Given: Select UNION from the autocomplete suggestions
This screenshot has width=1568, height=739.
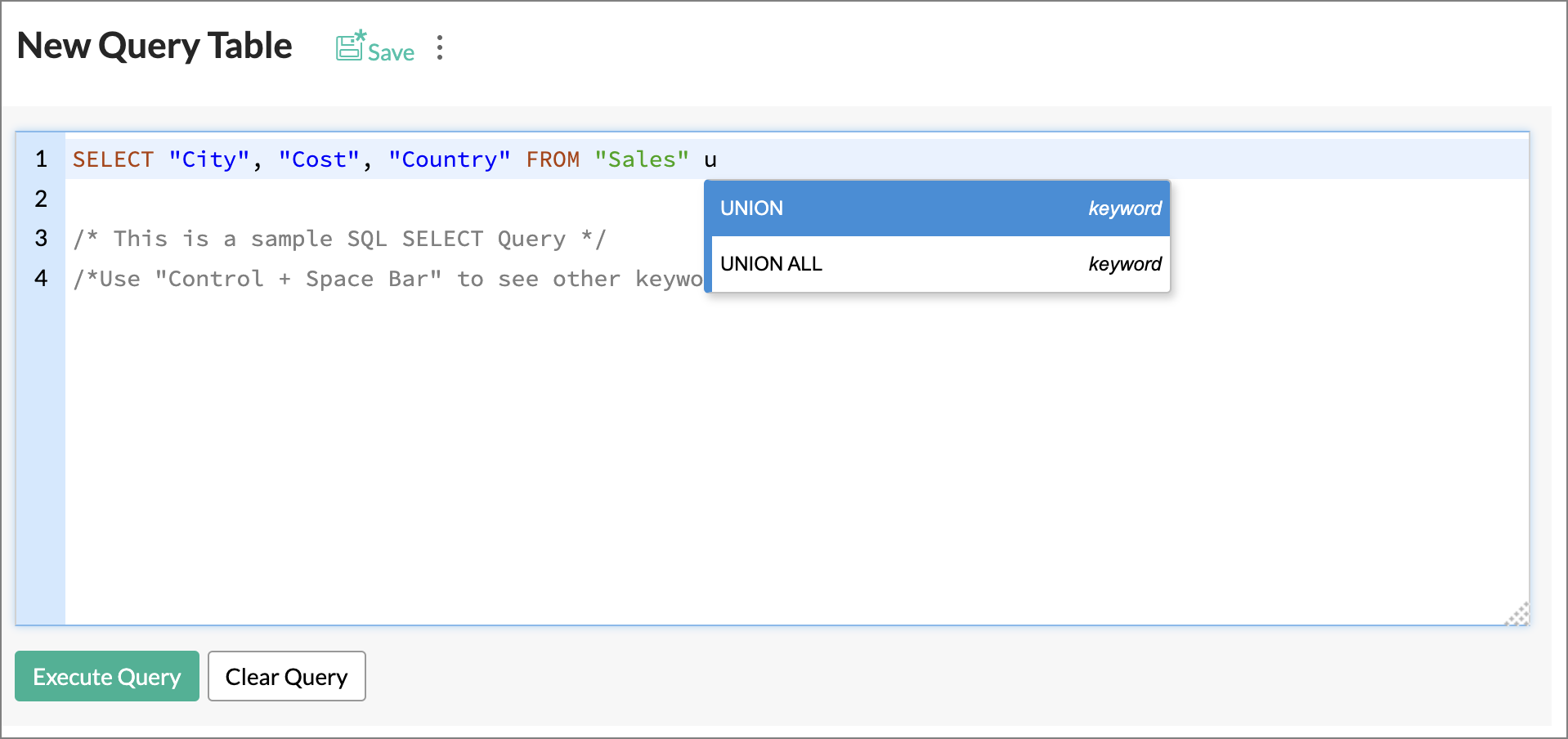Looking at the screenshot, I should (936, 208).
